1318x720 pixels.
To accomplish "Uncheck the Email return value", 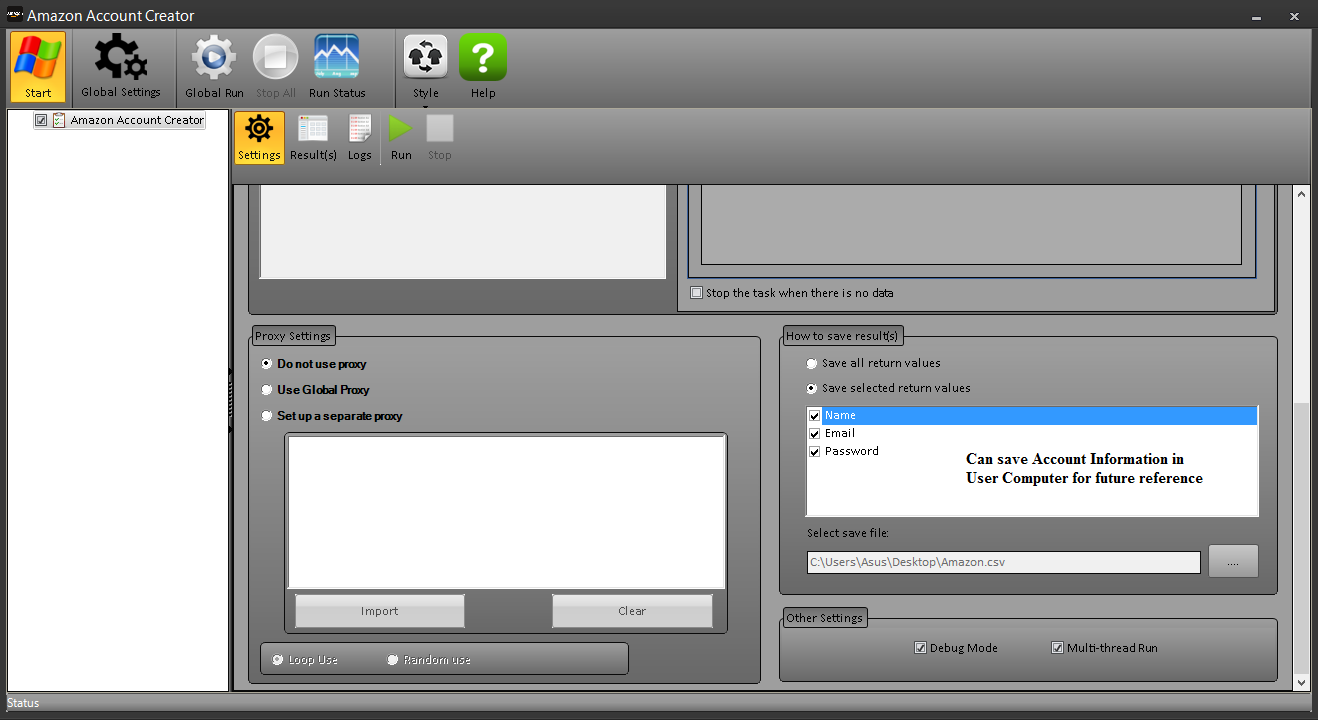I will click(x=815, y=434).
